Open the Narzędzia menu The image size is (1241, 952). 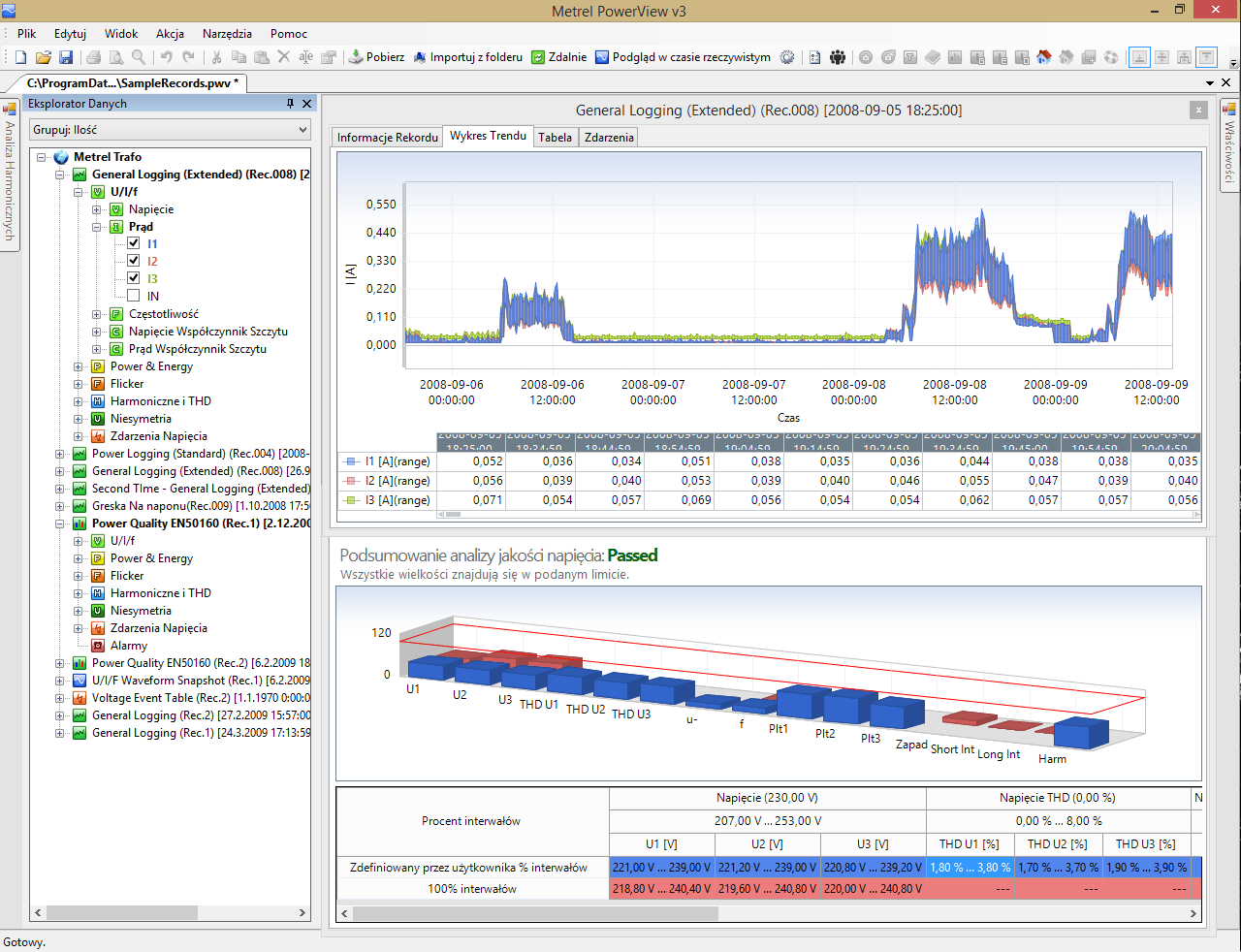227,33
